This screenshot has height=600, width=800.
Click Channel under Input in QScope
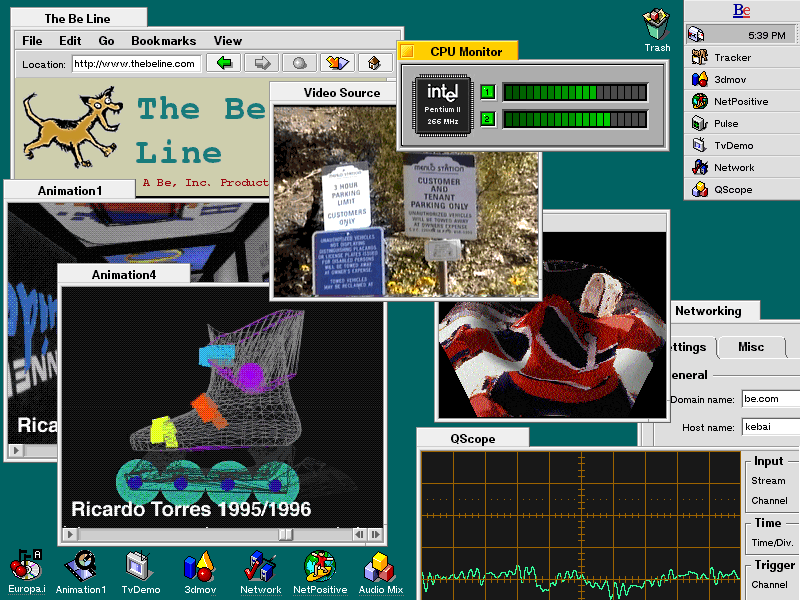[x=769, y=501]
